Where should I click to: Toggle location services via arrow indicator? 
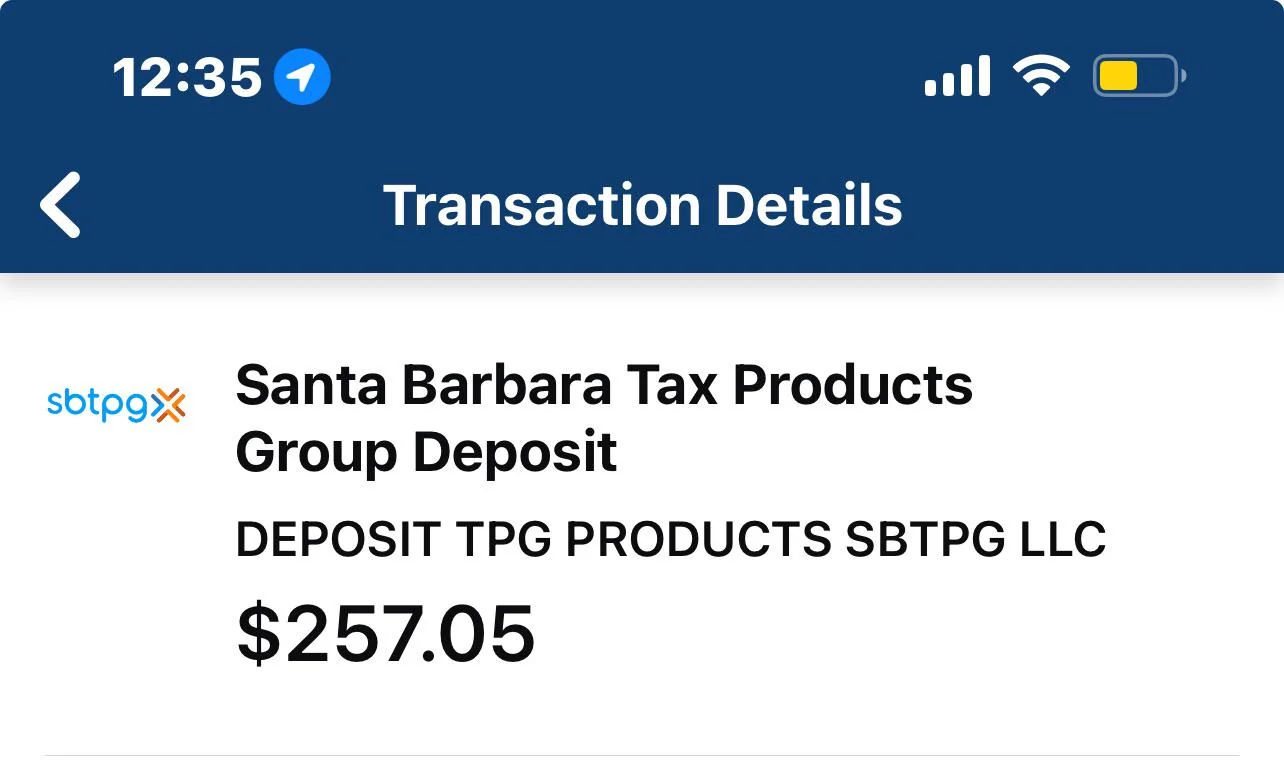coord(302,75)
